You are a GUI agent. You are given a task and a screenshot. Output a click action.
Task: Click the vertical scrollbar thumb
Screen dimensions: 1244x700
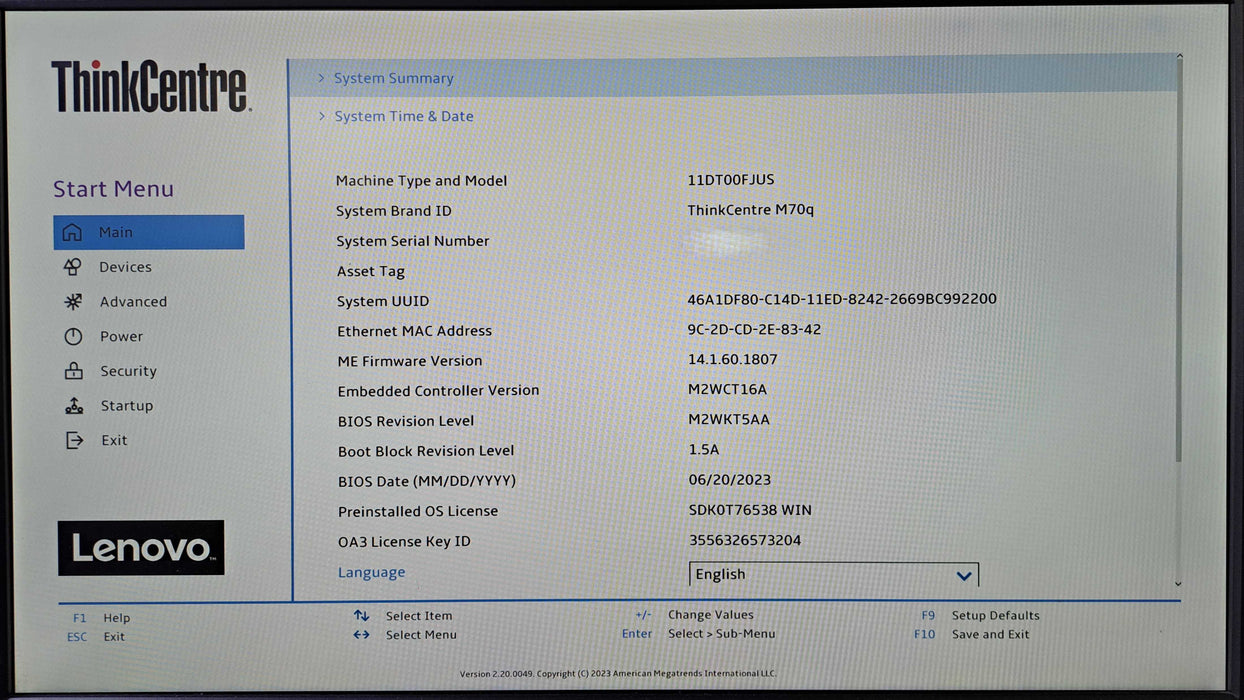1179,260
